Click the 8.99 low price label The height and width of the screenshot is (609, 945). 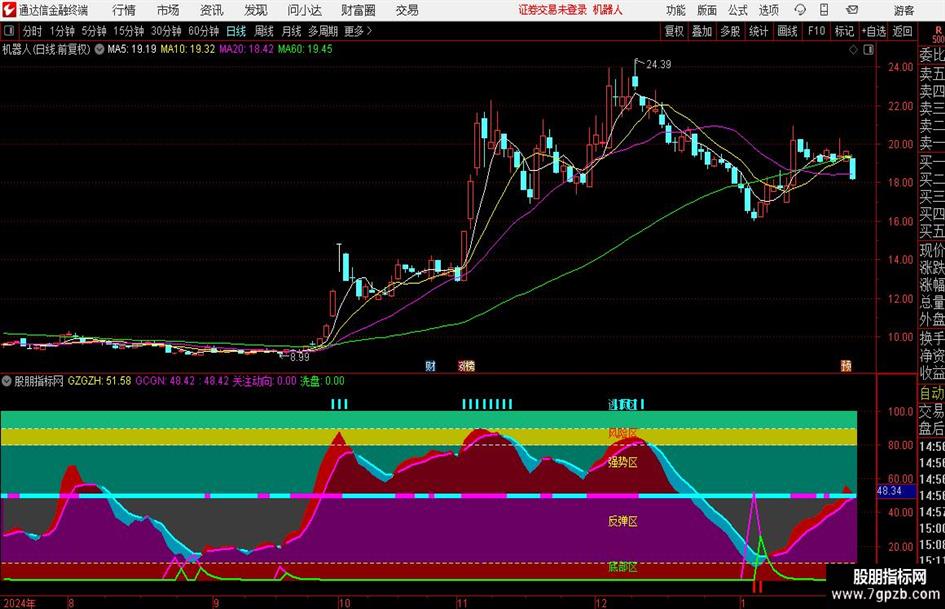point(300,357)
